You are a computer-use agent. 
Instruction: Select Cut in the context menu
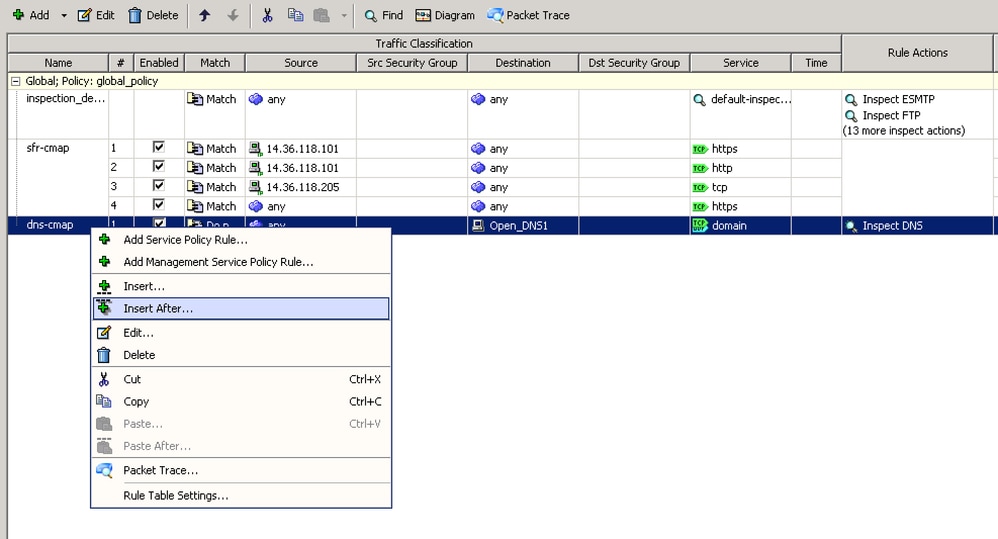click(x=241, y=379)
